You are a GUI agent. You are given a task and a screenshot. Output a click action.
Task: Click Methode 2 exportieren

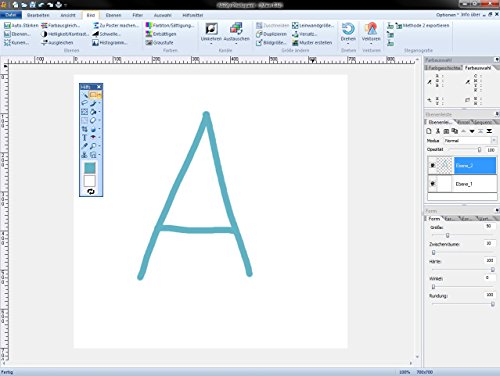[422, 25]
